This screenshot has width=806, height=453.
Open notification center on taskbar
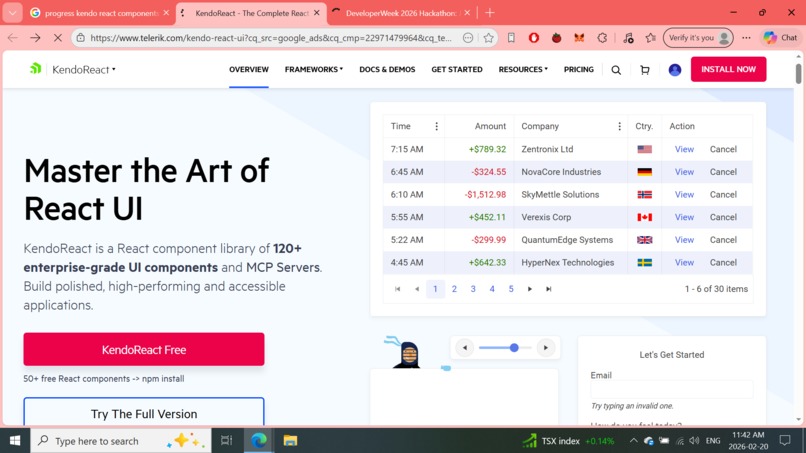pos(784,441)
